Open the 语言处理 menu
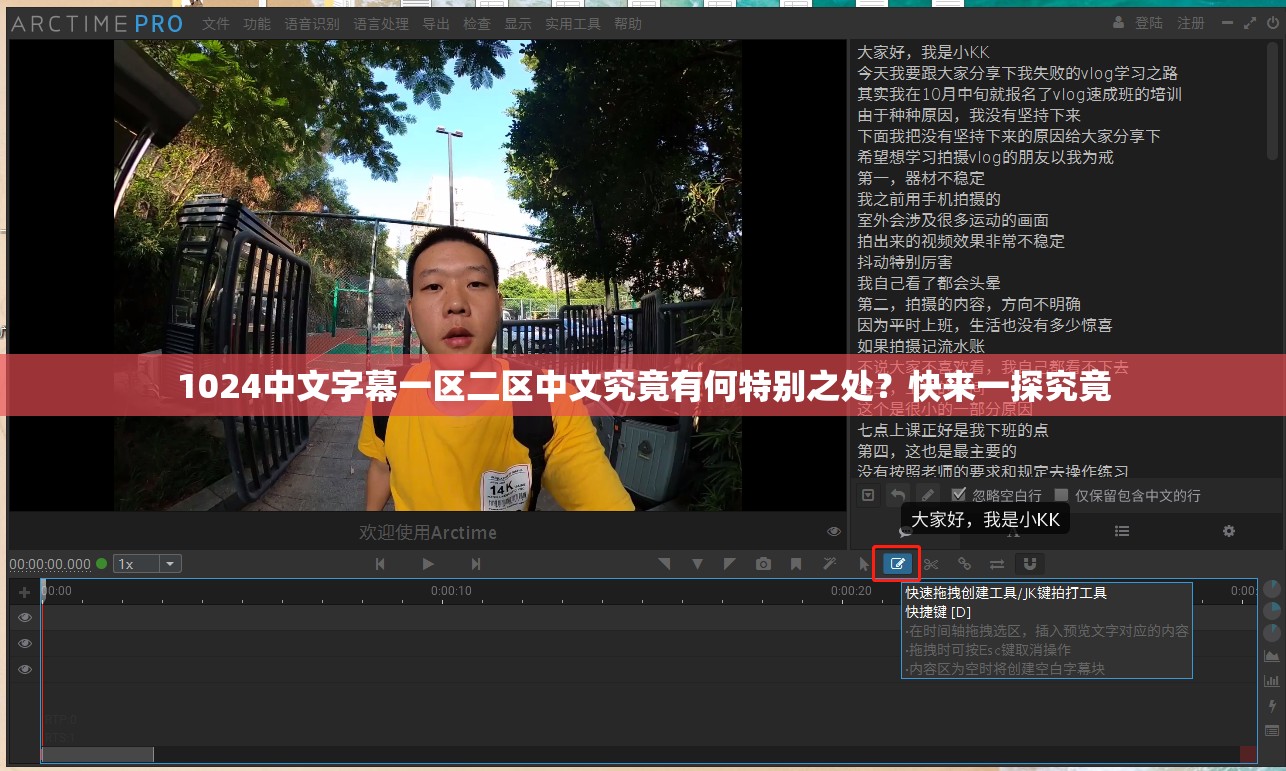The width and height of the screenshot is (1286, 771). (381, 23)
